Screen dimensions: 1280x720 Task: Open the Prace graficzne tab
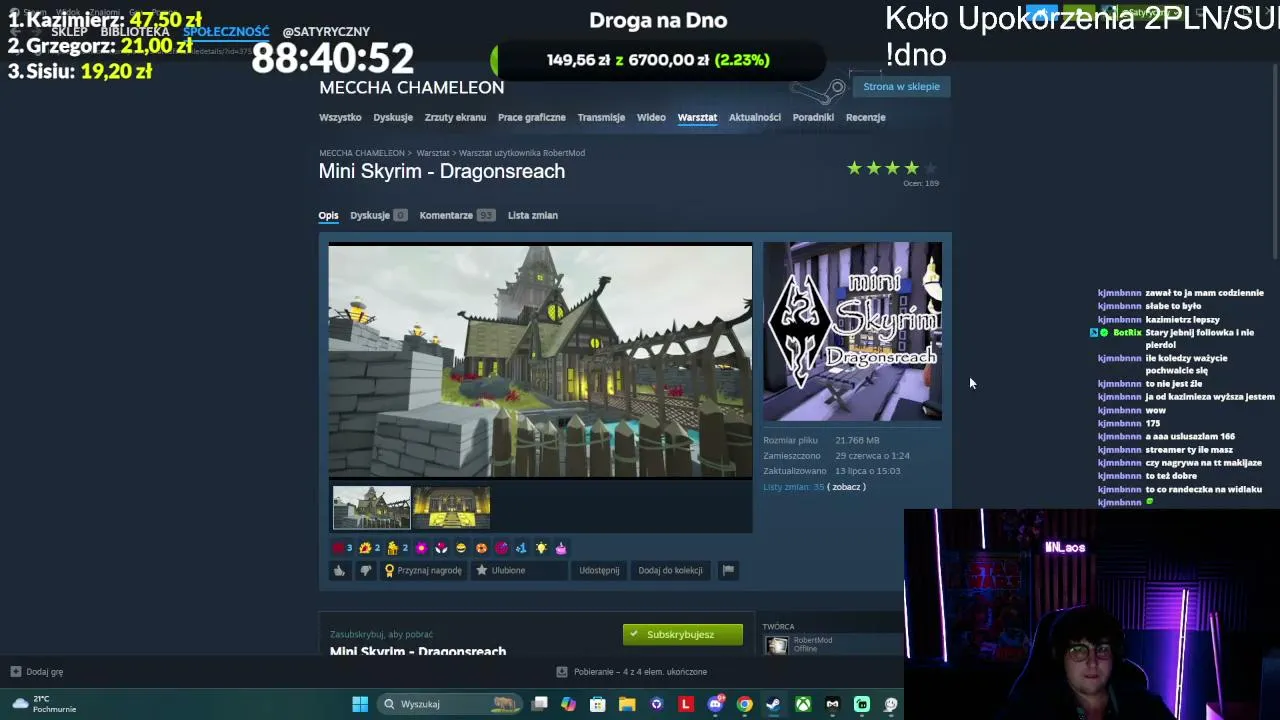[x=532, y=117]
